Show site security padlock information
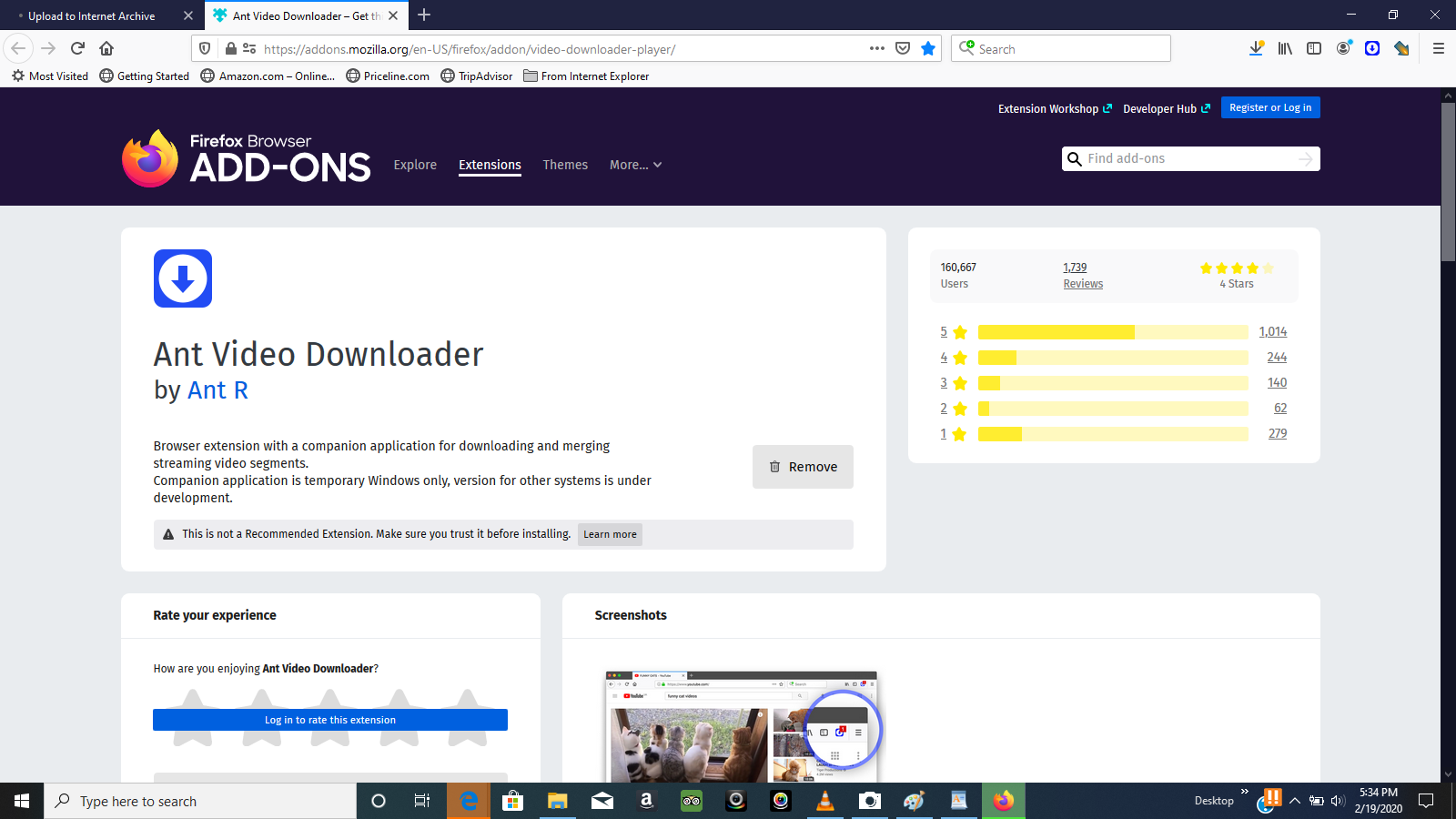The height and width of the screenshot is (819, 1456). [x=231, y=48]
